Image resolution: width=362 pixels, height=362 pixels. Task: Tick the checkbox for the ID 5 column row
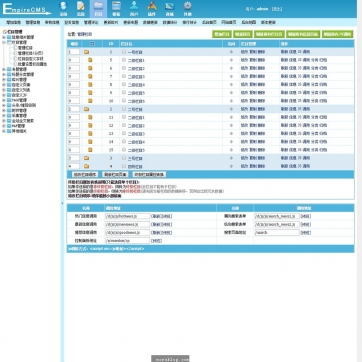(124, 60)
